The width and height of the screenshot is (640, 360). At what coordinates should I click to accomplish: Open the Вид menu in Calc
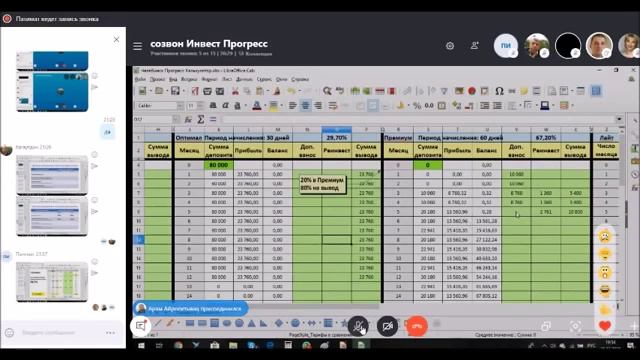pyautogui.click(x=173, y=79)
